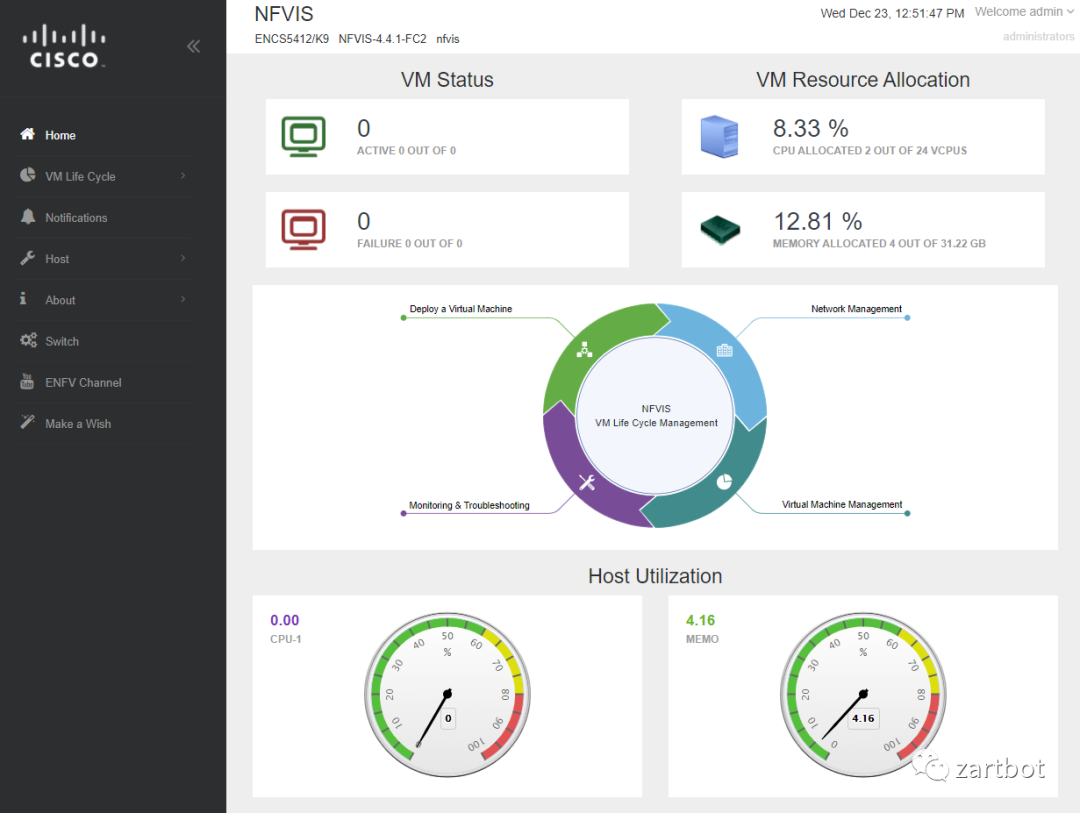This screenshot has width=1080, height=813.
Task: Click the NFVIS page title
Action: (284, 14)
